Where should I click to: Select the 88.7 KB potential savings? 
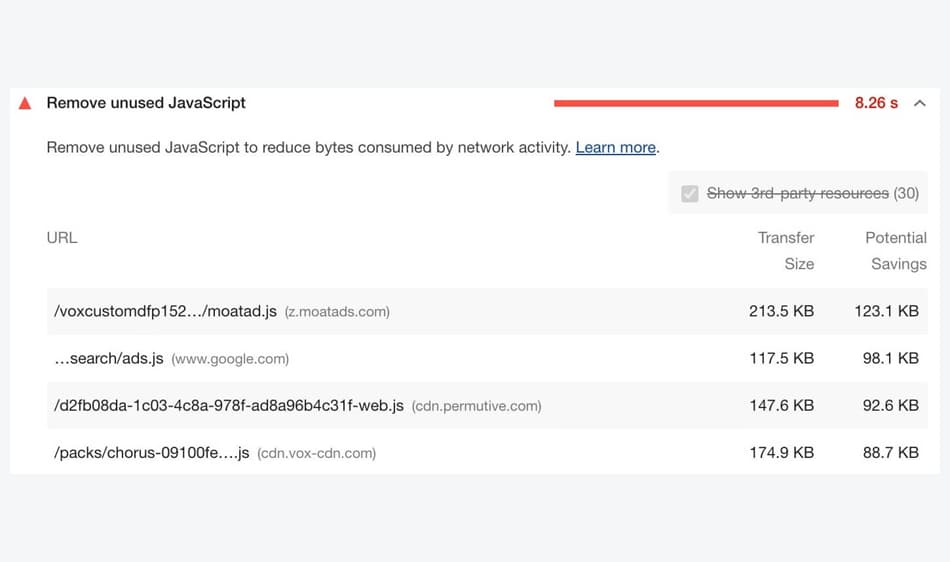(x=891, y=453)
